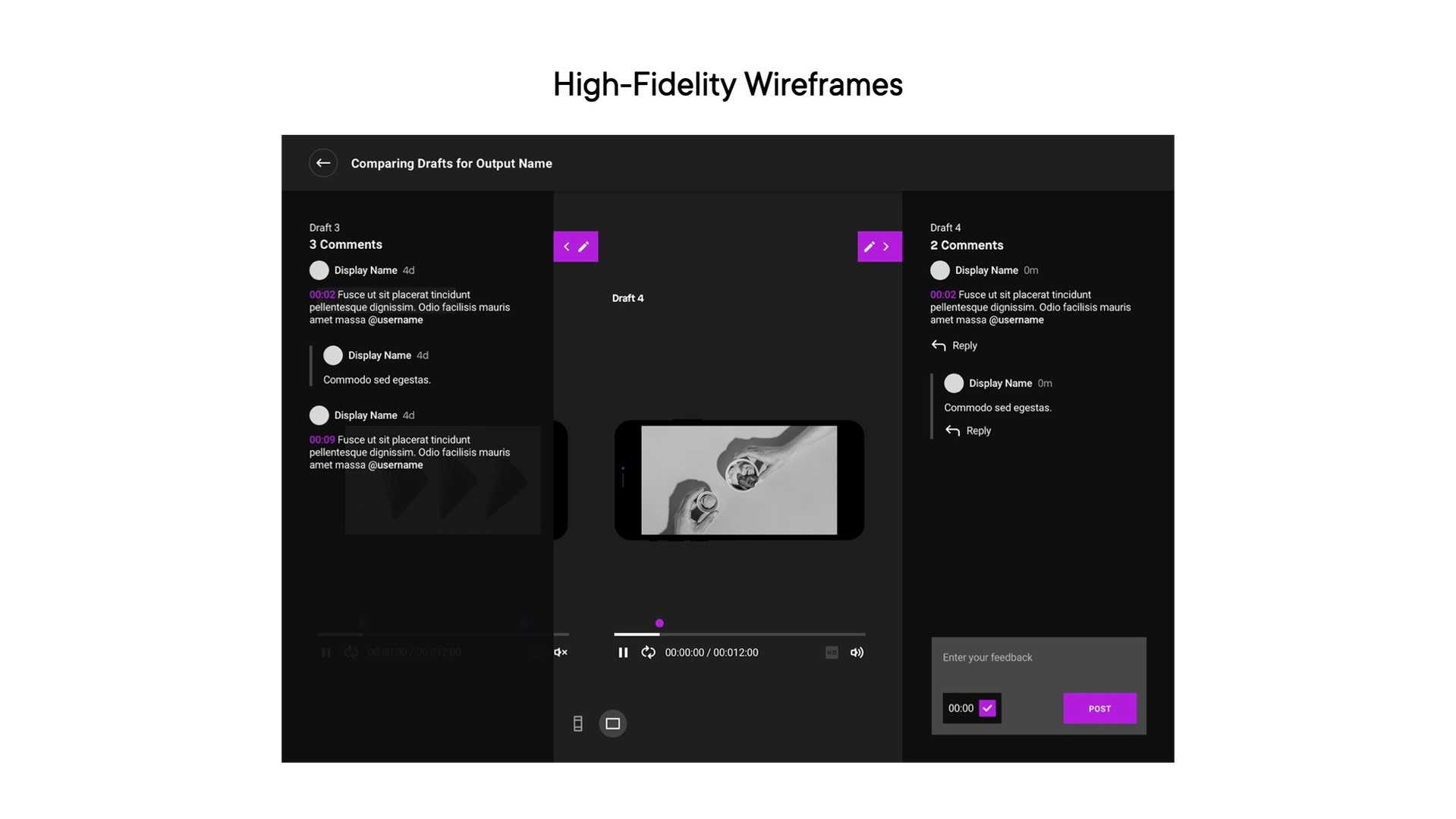Click the Draft 4 phone video preview
This screenshot has height=819, width=1456.
click(x=739, y=480)
